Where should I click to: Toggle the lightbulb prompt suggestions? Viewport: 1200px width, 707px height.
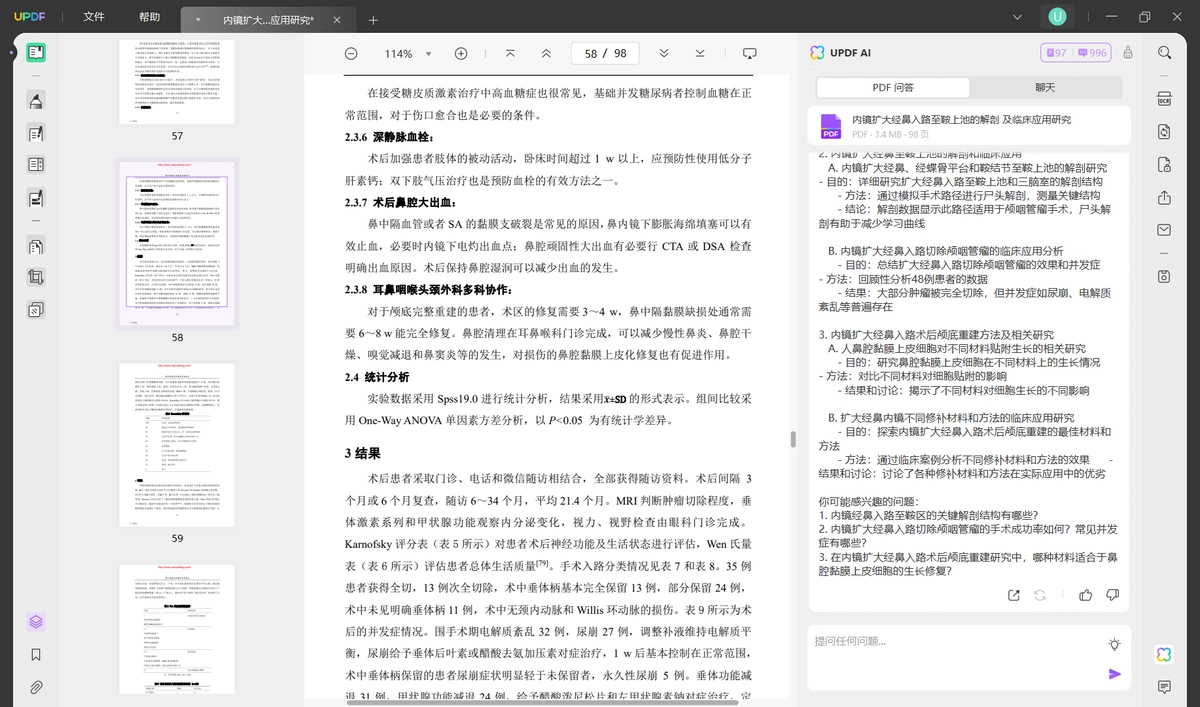tap(1114, 645)
